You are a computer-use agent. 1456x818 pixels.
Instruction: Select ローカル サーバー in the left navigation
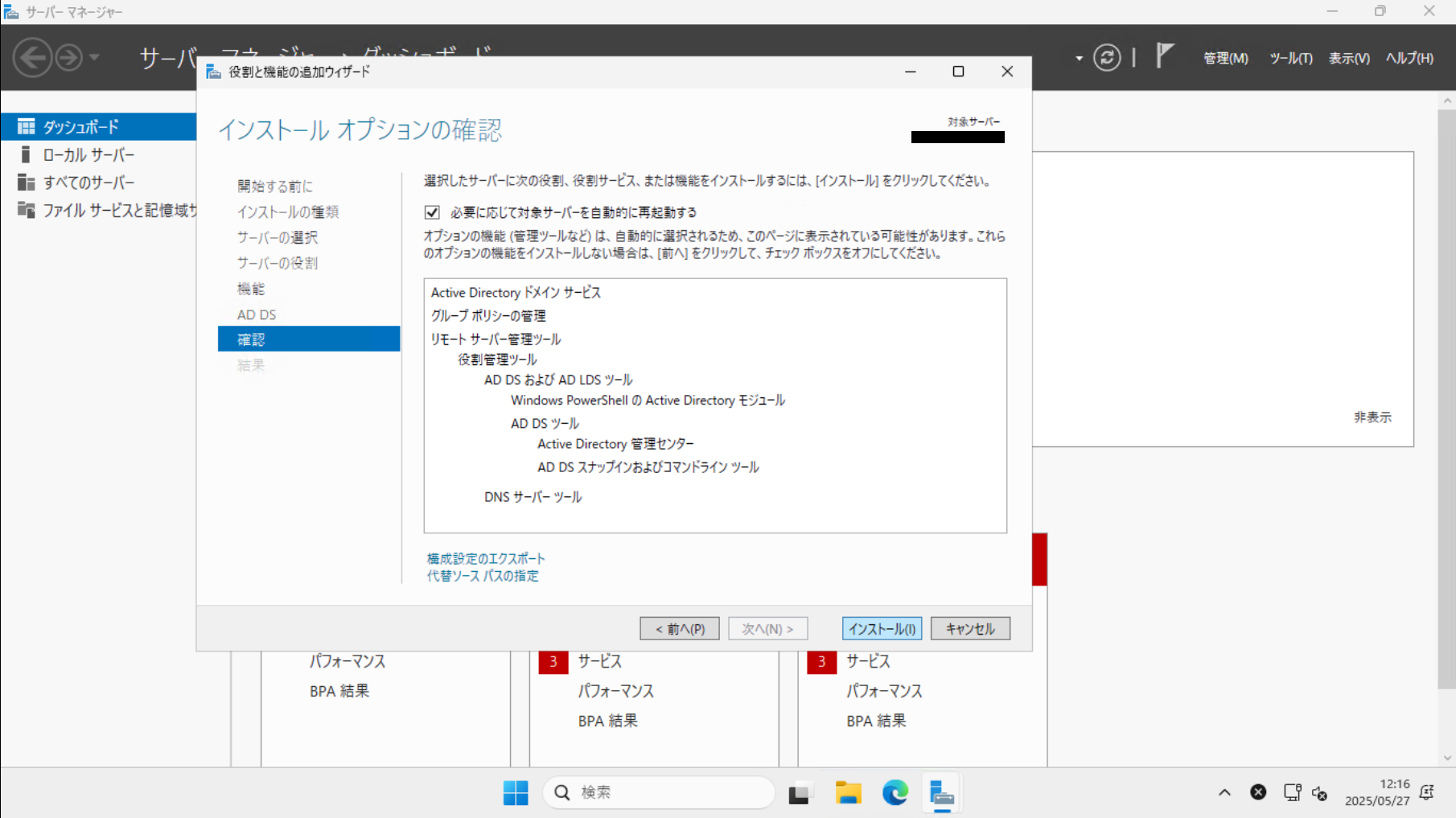point(88,154)
